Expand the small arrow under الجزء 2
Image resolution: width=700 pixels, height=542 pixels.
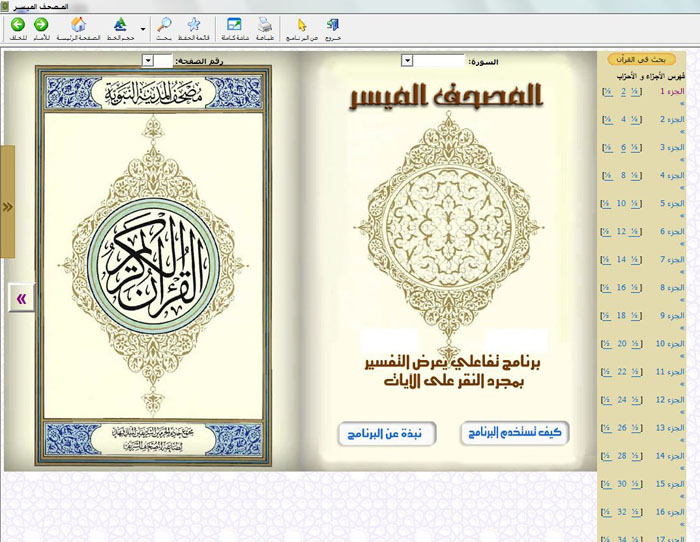click(x=682, y=132)
